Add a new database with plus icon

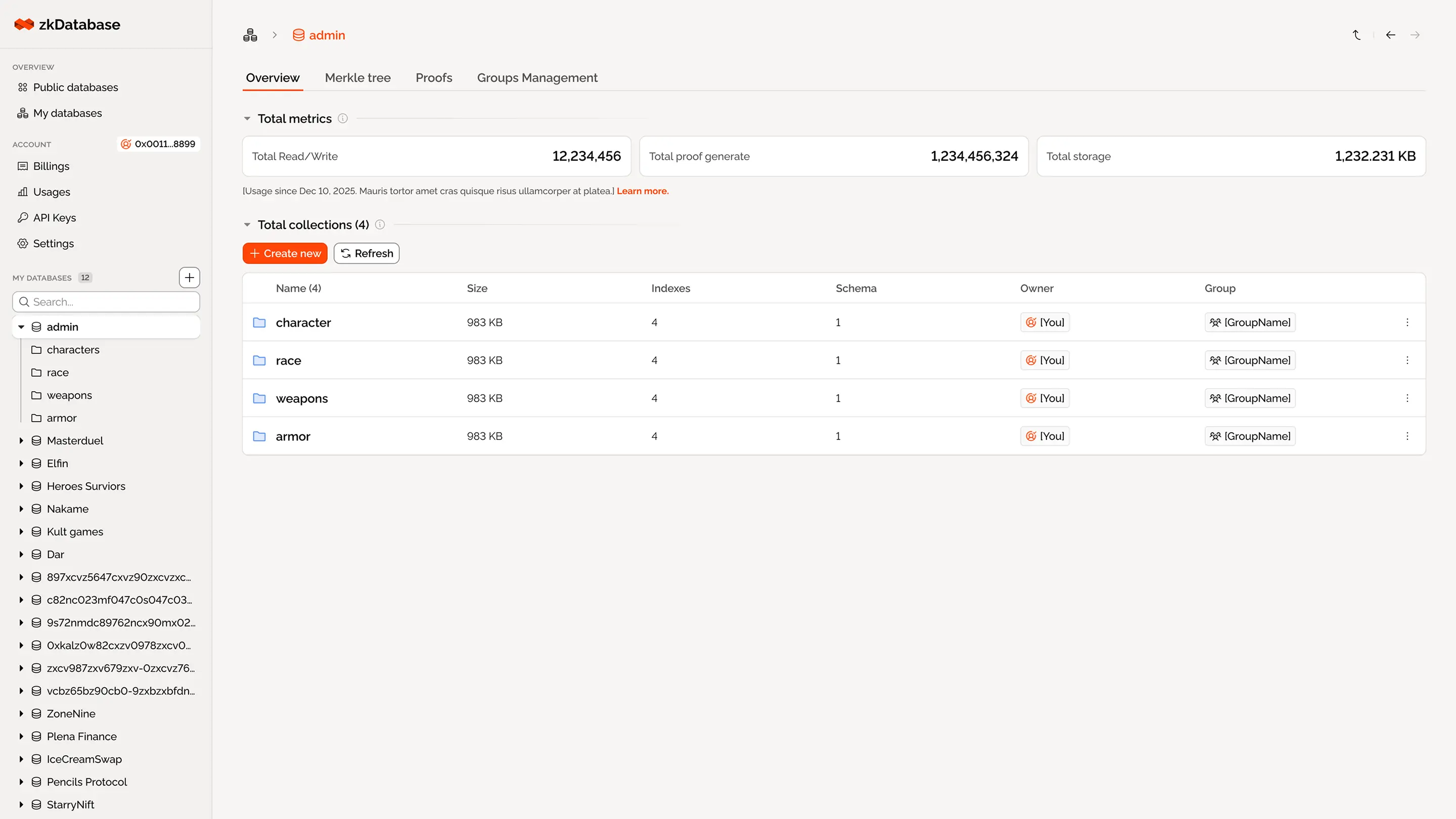[190, 278]
